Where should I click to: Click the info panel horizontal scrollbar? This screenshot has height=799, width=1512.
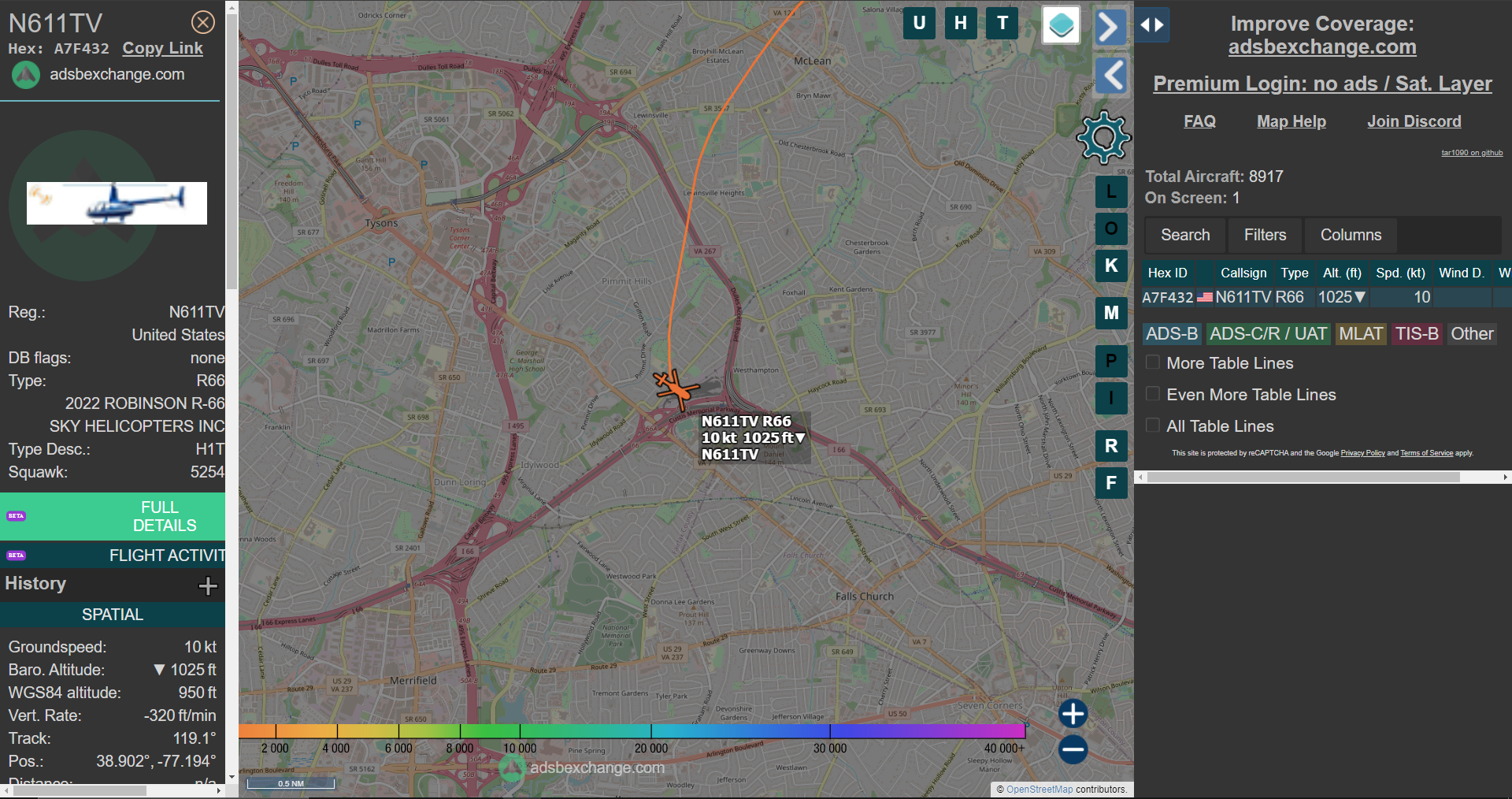79,790
